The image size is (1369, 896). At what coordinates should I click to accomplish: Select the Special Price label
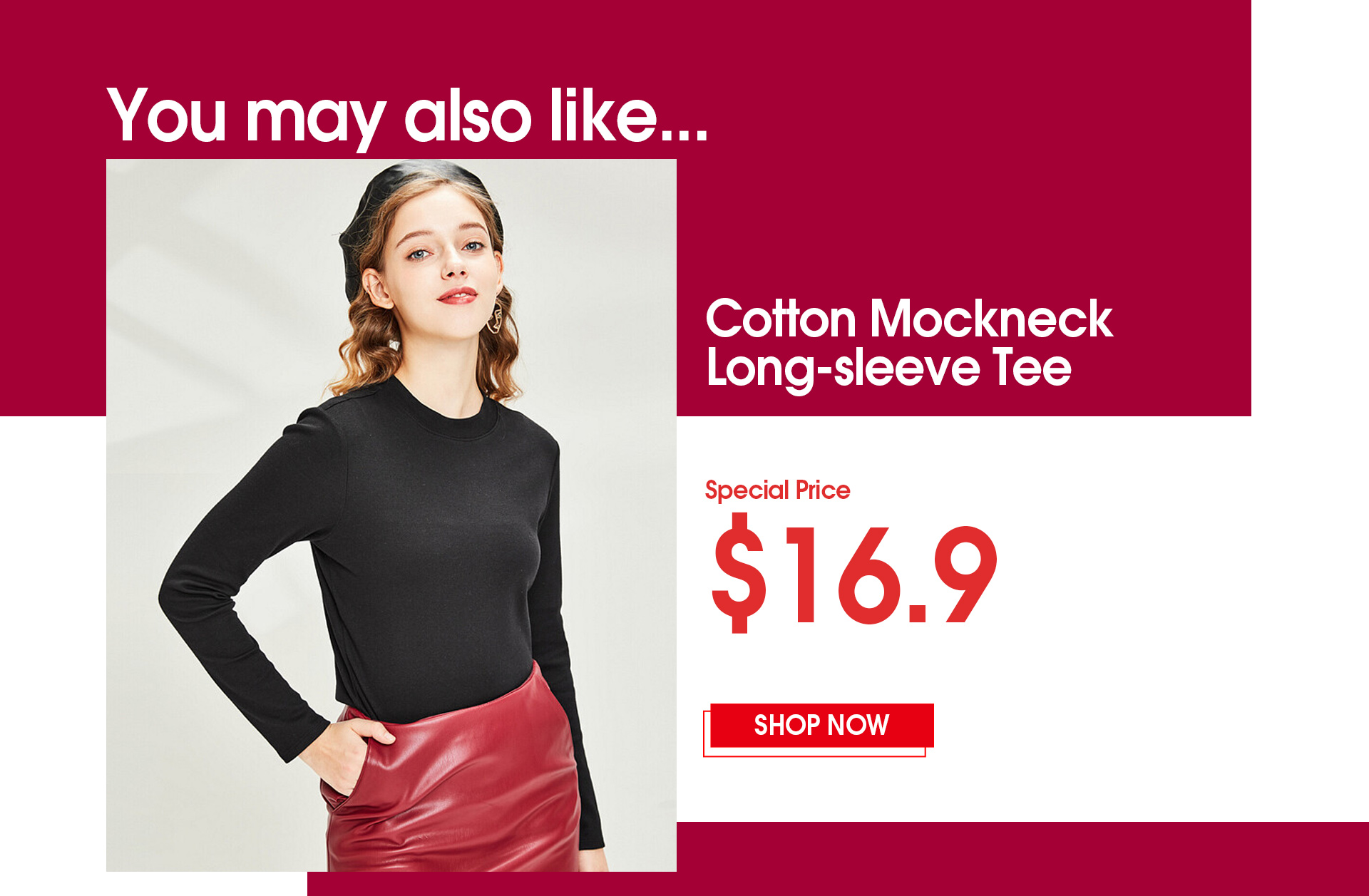coord(777,490)
